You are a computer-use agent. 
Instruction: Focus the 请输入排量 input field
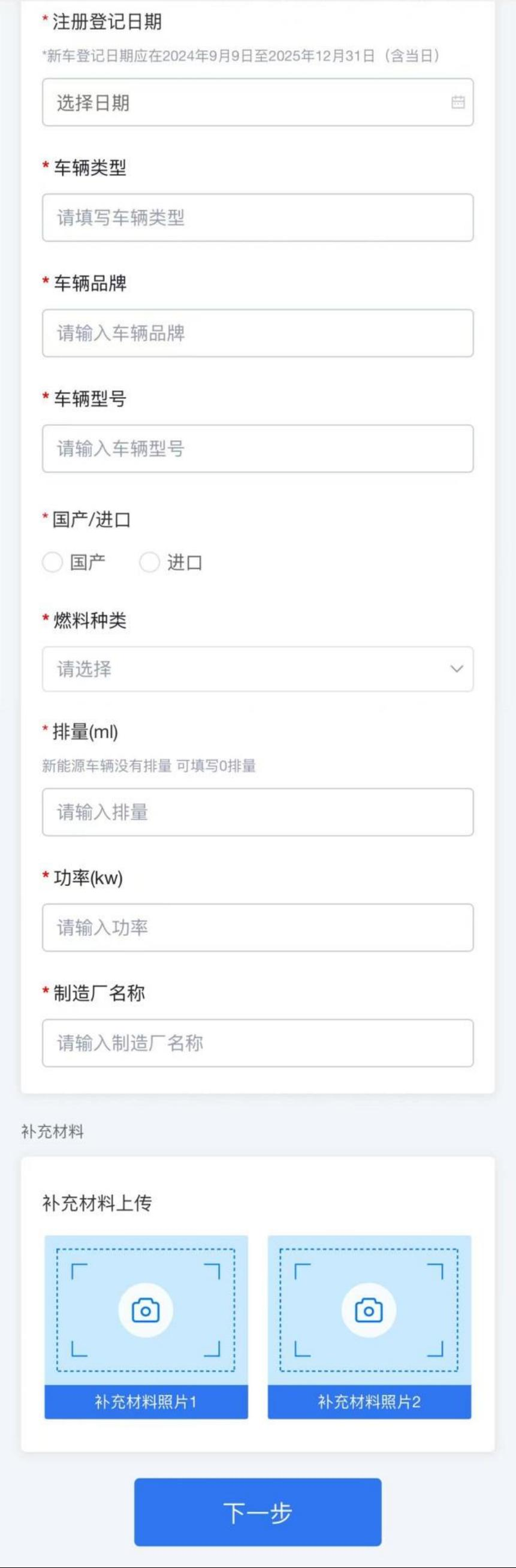click(258, 812)
